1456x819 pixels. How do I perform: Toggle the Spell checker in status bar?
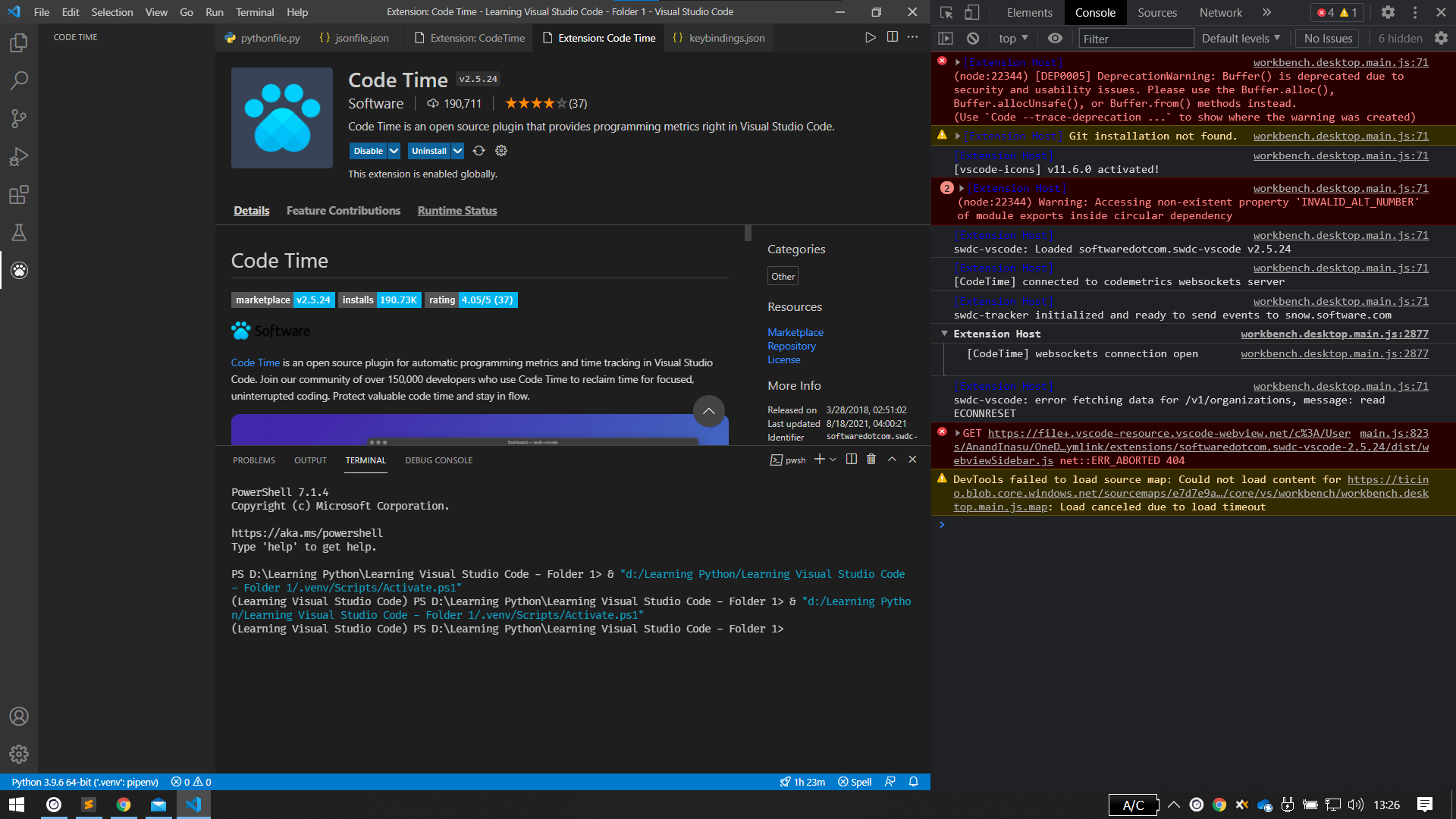854,782
